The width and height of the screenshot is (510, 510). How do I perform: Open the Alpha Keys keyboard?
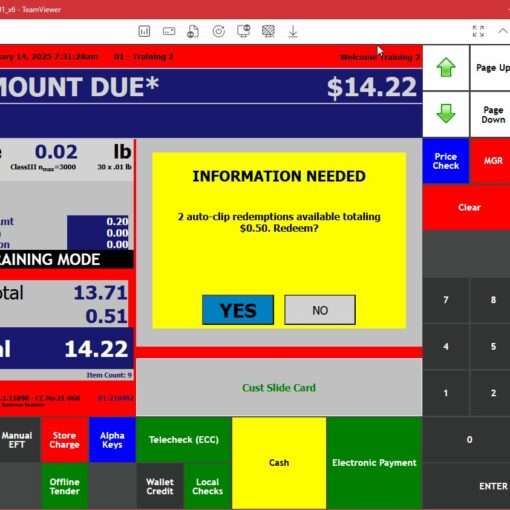112,440
